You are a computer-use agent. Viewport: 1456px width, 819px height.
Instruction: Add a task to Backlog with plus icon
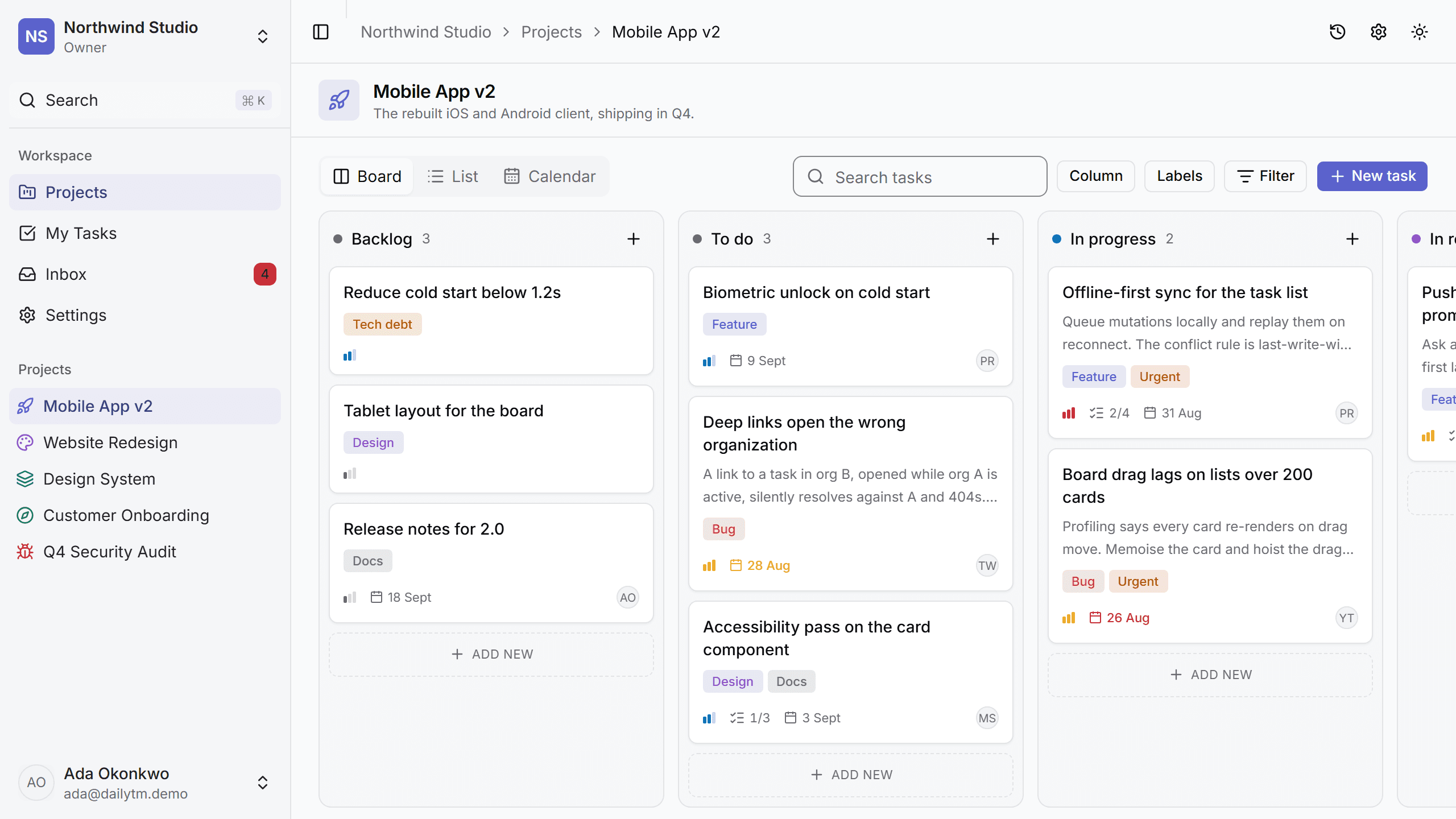[634, 239]
